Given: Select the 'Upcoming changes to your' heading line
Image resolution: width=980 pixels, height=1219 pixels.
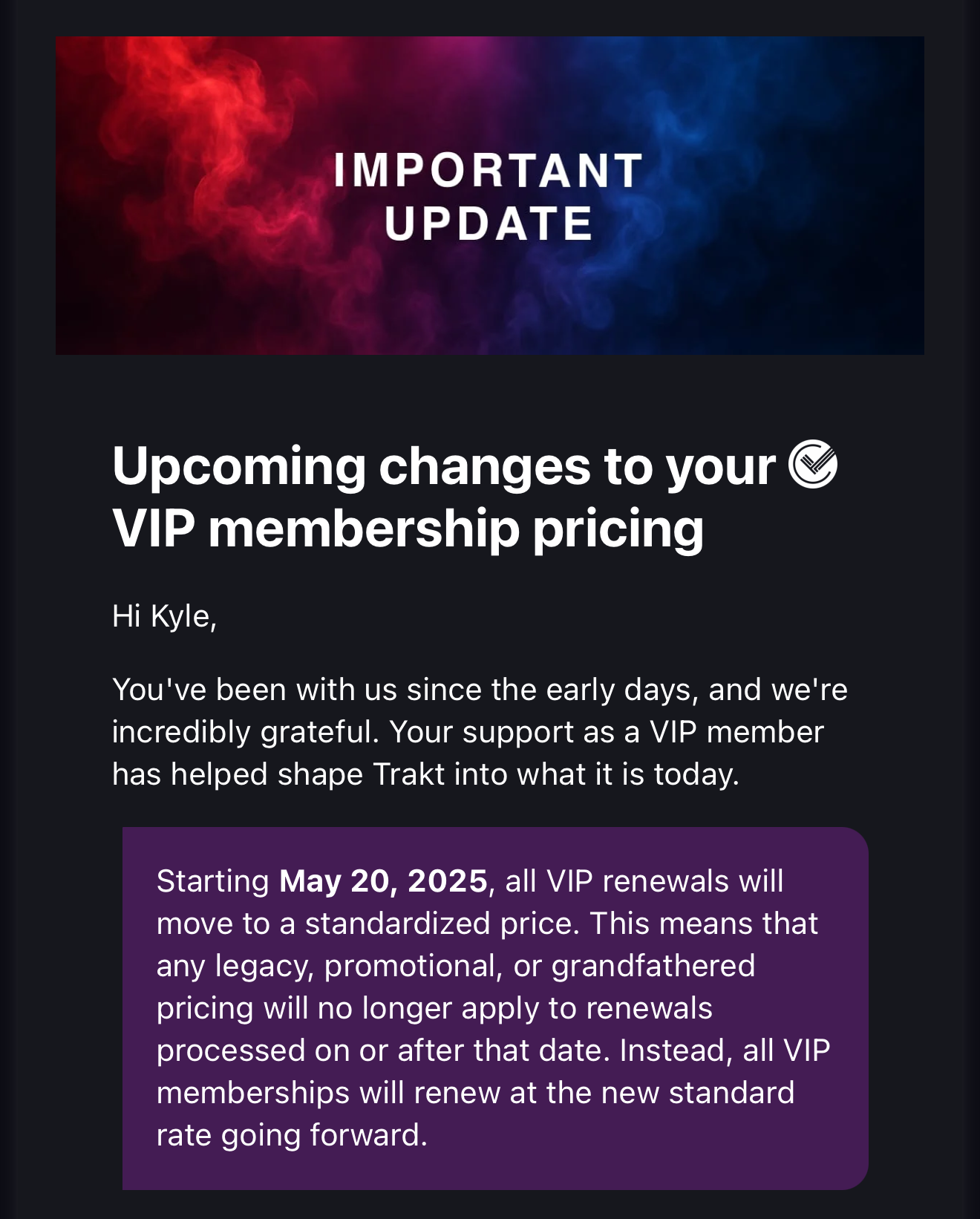Looking at the screenshot, I should point(444,467).
